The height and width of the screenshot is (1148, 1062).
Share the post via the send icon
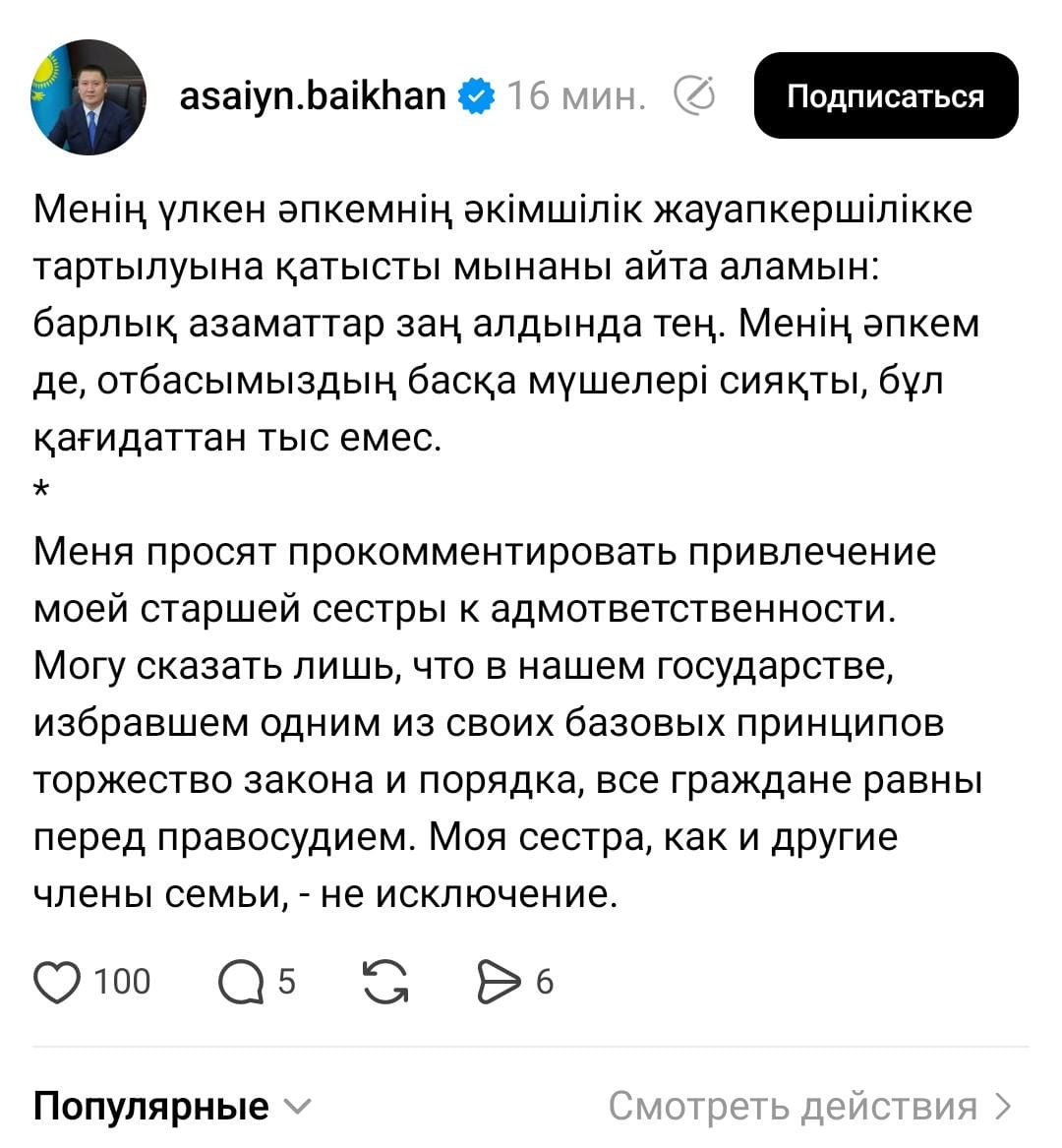[x=499, y=982]
